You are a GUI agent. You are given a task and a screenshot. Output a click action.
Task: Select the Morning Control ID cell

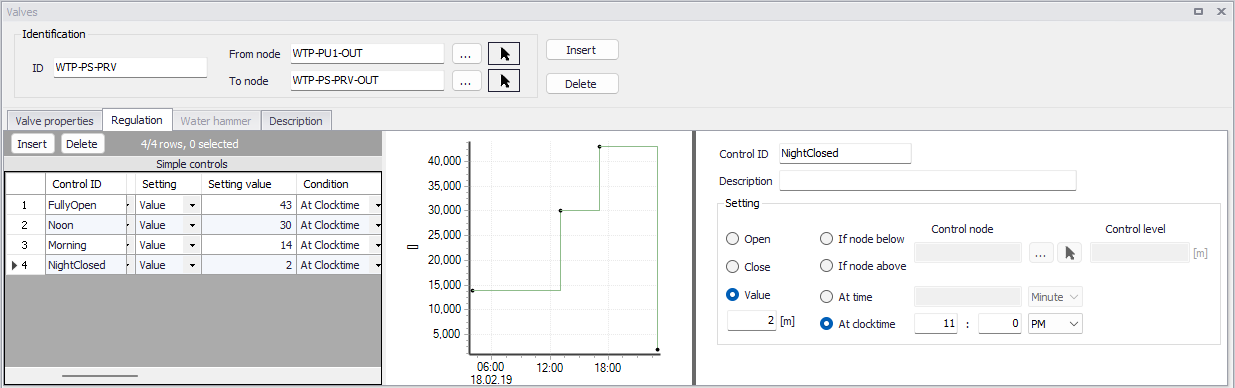85,245
